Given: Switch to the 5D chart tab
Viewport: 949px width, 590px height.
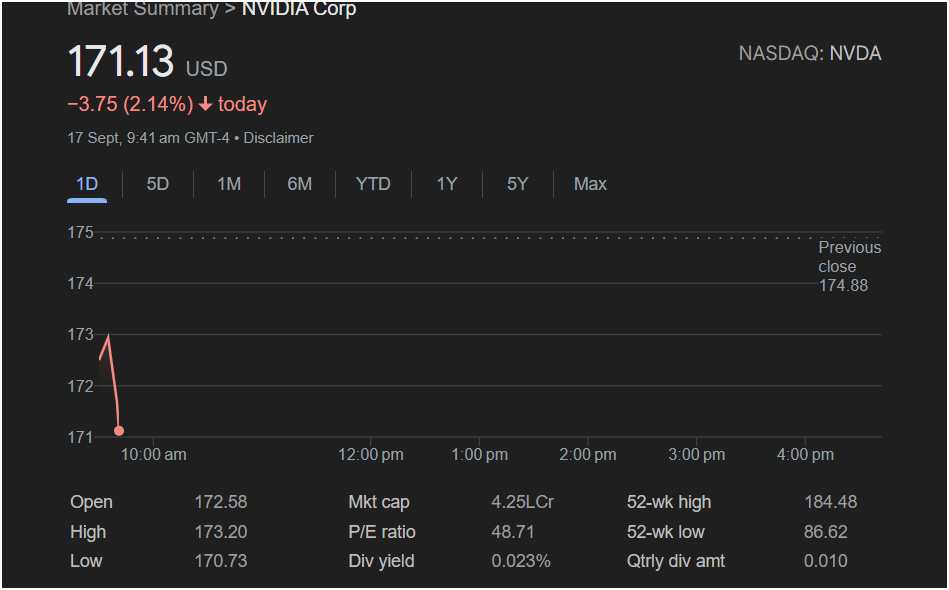Looking at the screenshot, I should pos(158,184).
